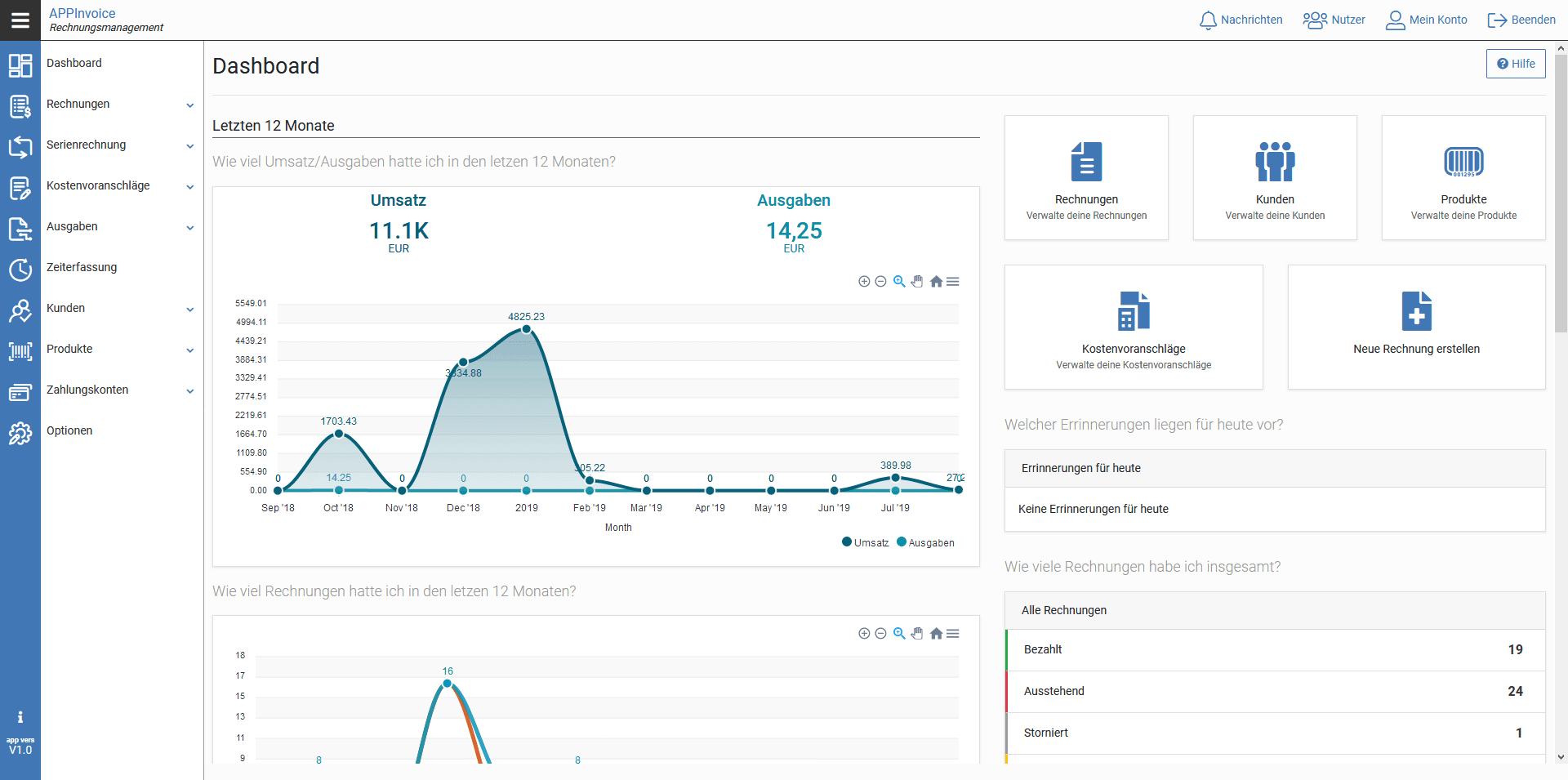1568x780 pixels.
Task: Open the Umsatz chart hamburger menu
Action: coord(952,281)
